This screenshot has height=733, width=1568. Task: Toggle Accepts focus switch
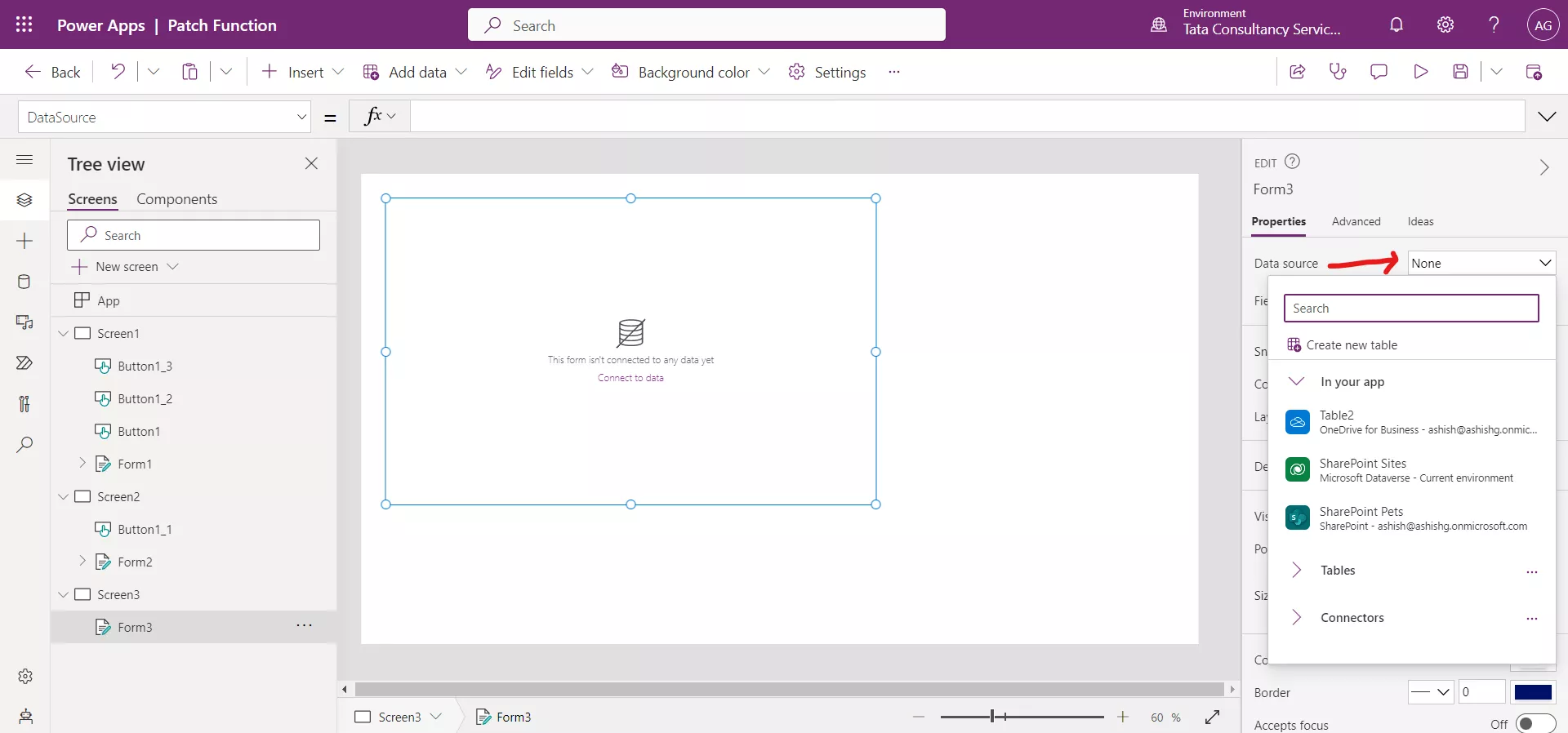click(1535, 723)
